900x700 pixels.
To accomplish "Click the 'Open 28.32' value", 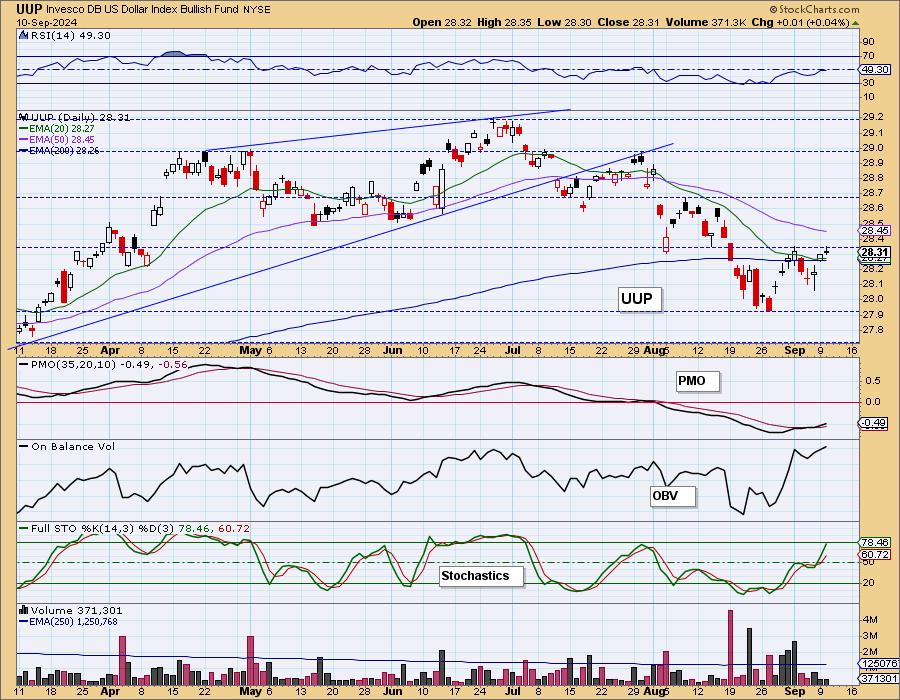I will pyautogui.click(x=443, y=22).
